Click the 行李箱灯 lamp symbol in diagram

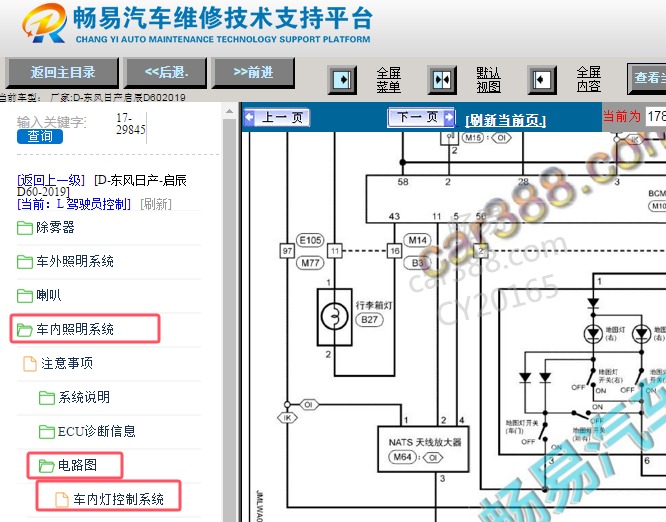(x=335, y=317)
